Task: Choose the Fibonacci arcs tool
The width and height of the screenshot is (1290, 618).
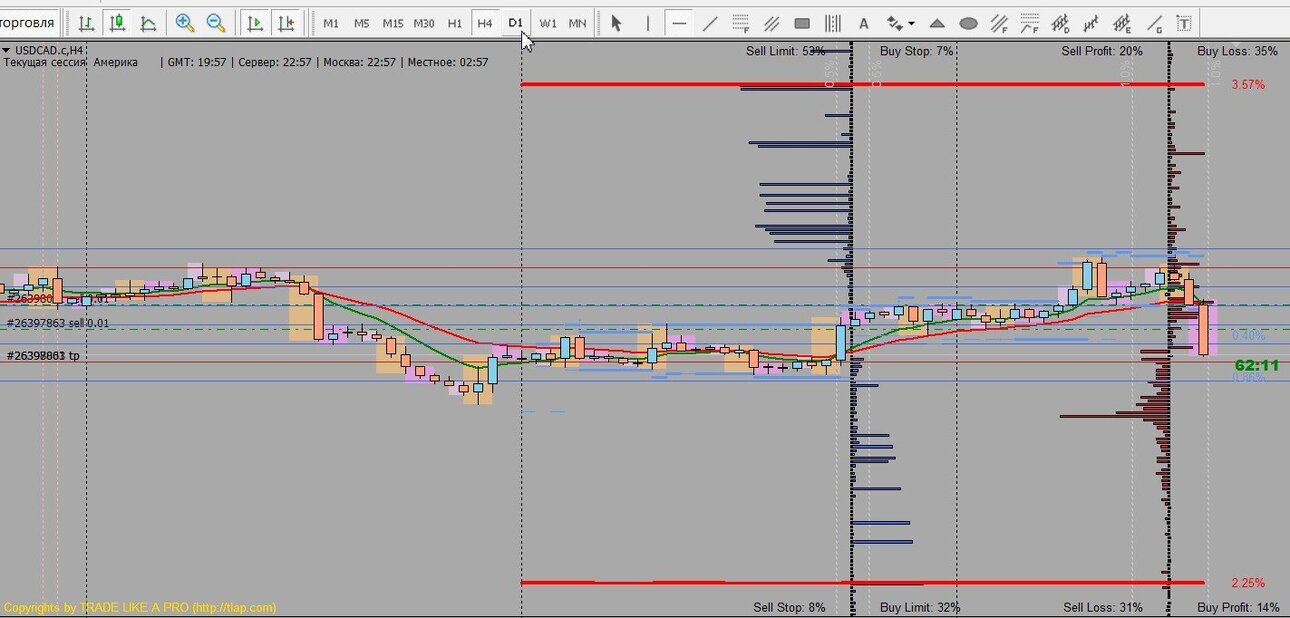Action: point(1030,22)
